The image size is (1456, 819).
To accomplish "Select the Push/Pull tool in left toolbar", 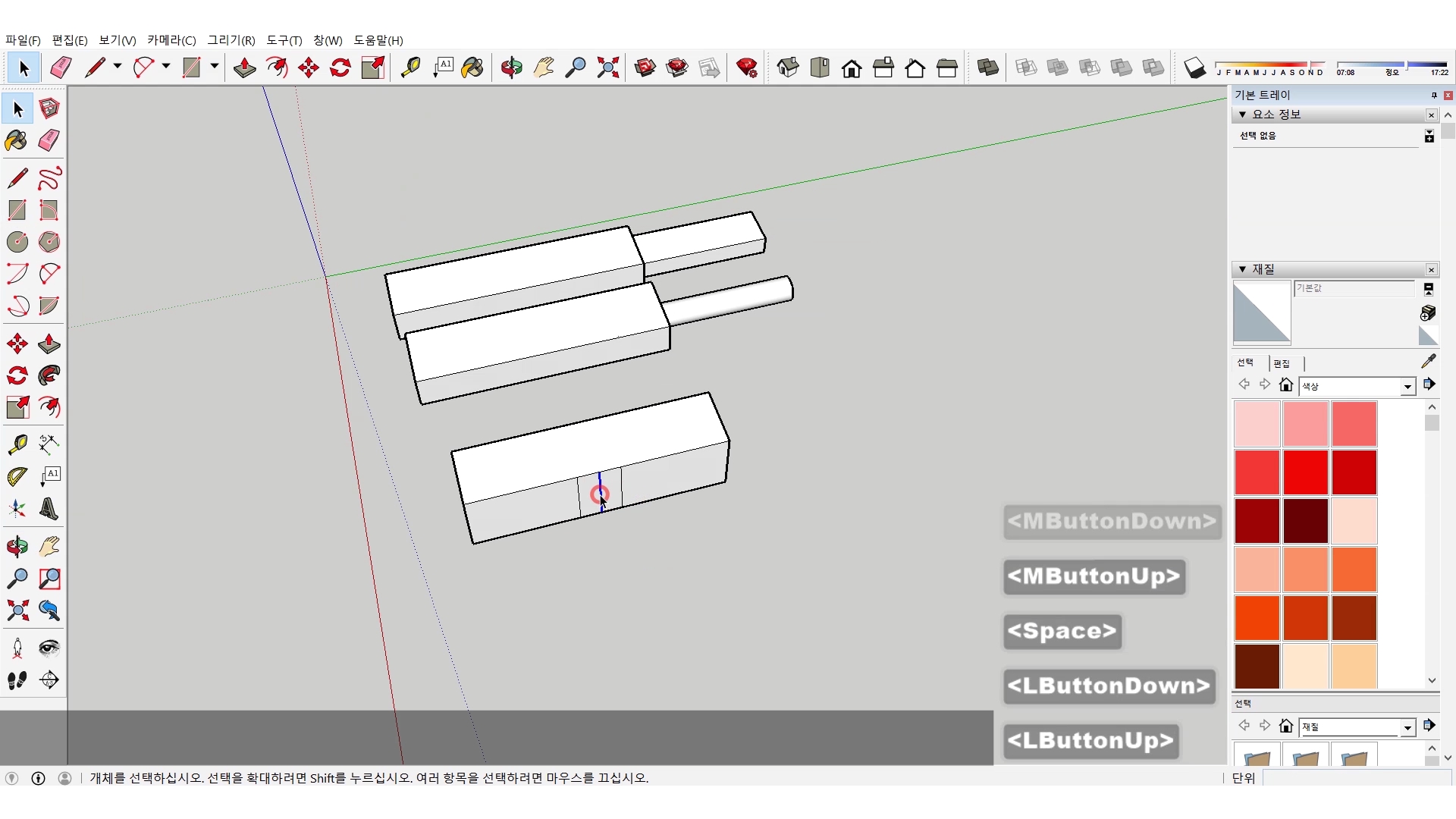I will [49, 344].
